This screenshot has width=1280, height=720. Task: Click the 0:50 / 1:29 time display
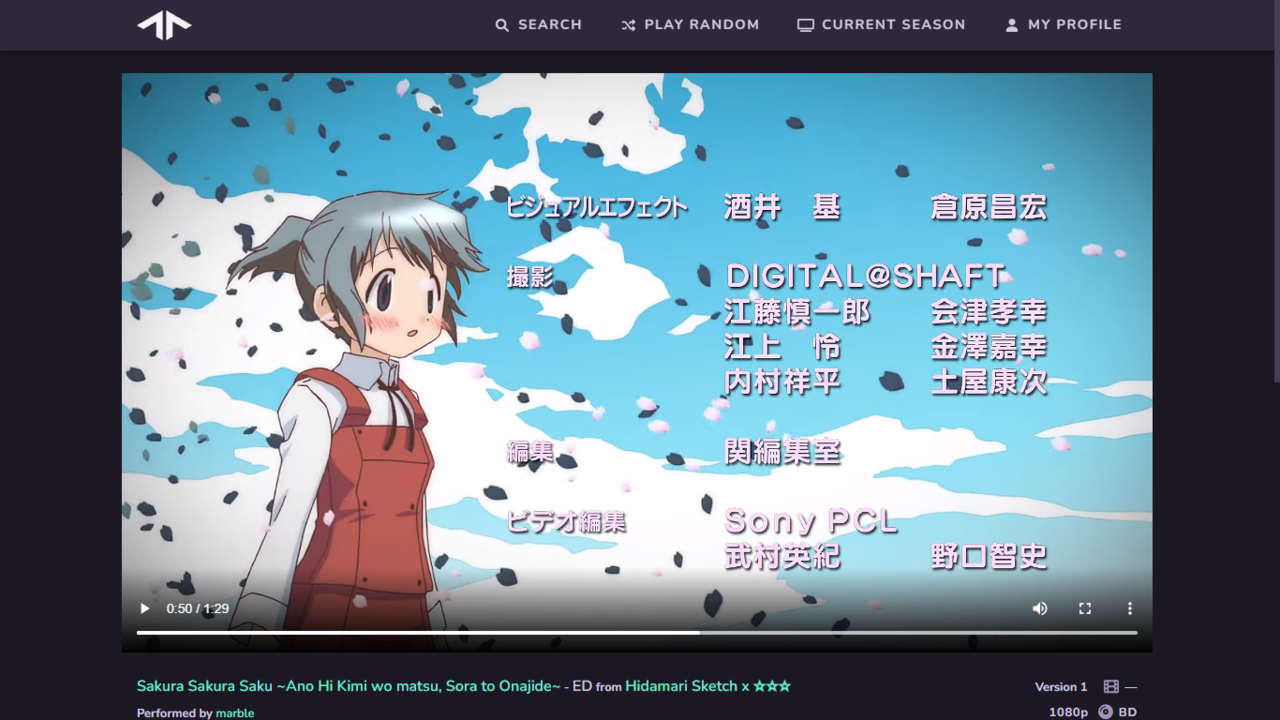click(198, 608)
